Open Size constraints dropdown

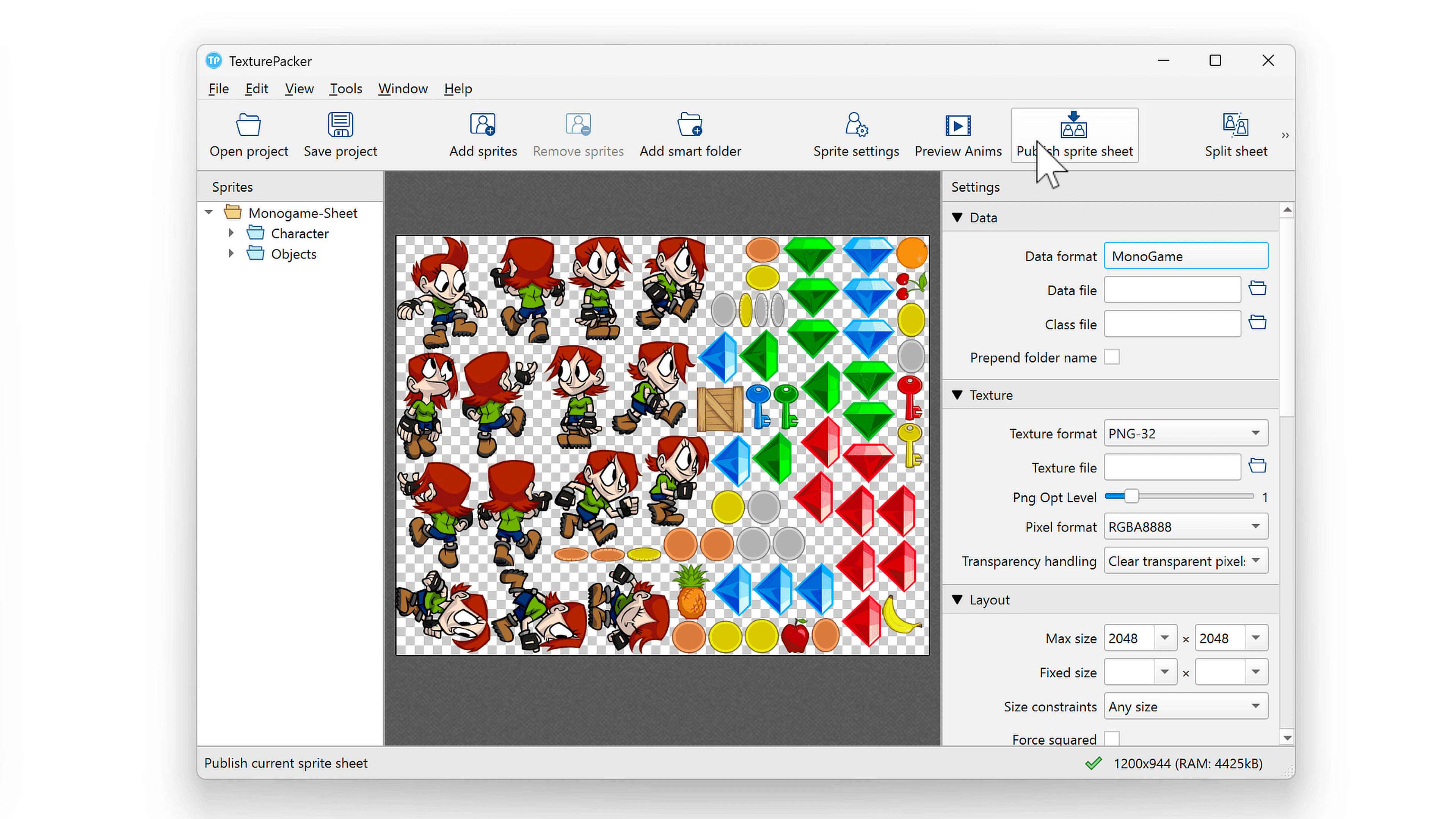(x=1185, y=706)
